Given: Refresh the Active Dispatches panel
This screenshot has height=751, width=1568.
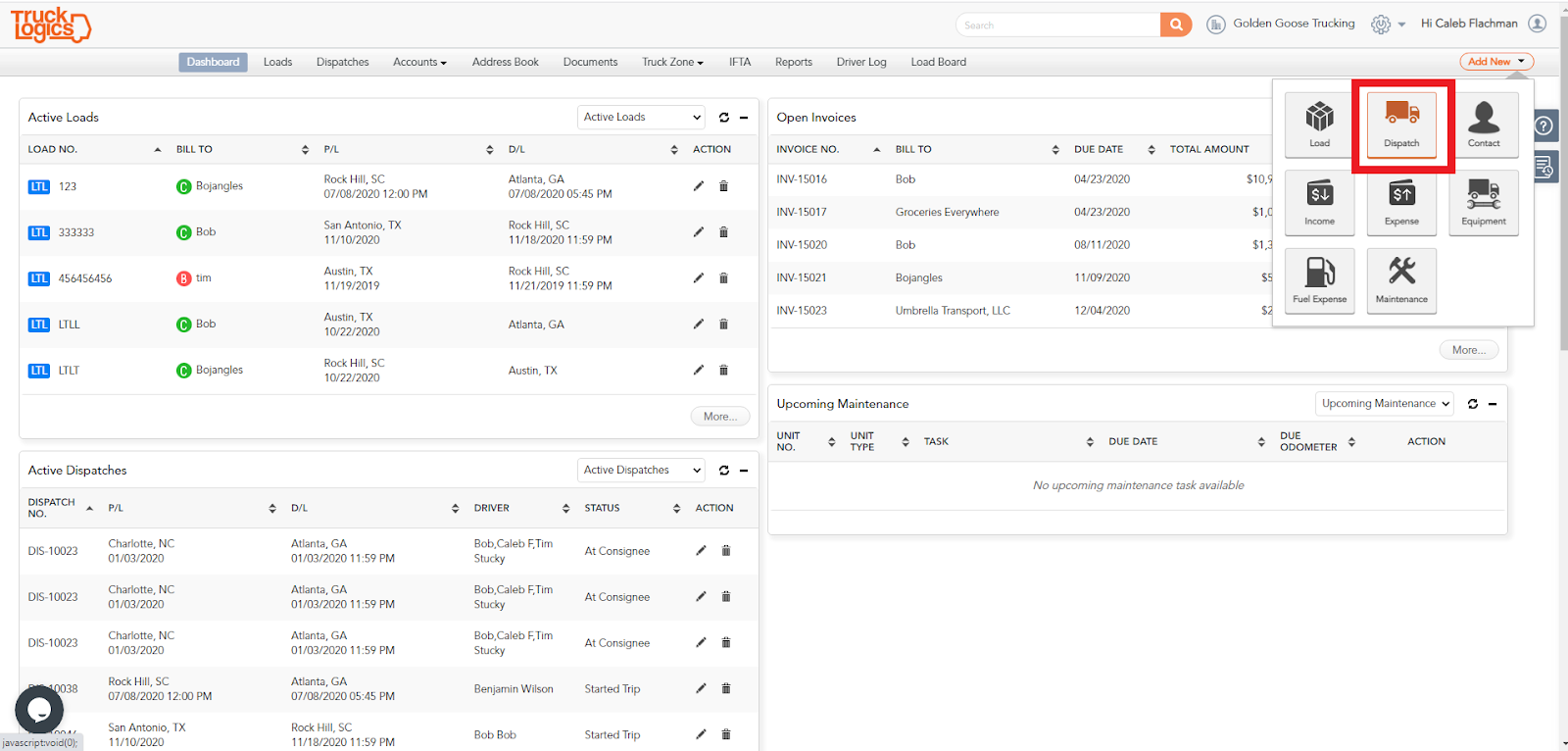Looking at the screenshot, I should pyautogui.click(x=724, y=471).
